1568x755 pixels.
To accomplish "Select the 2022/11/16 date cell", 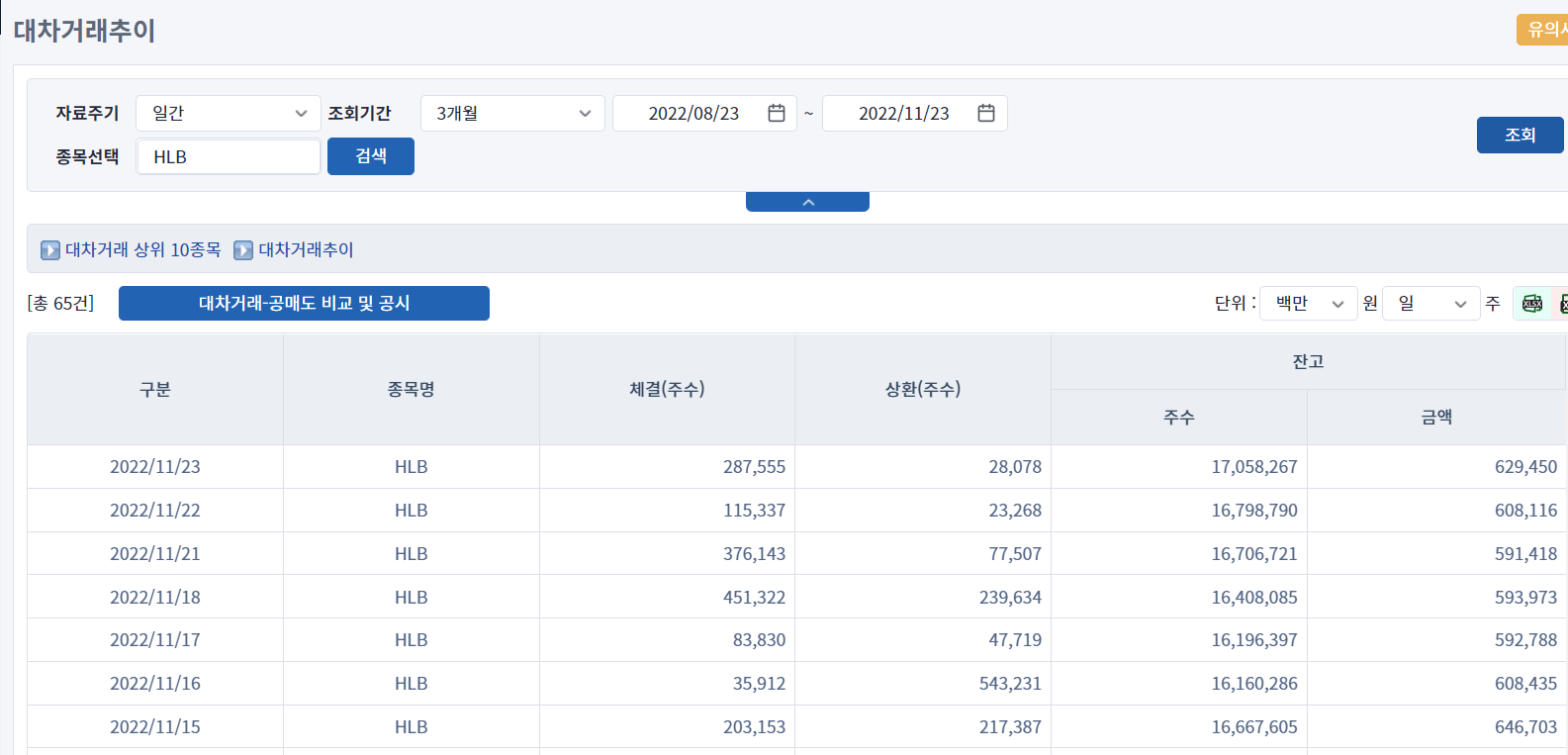I will click(x=155, y=684).
